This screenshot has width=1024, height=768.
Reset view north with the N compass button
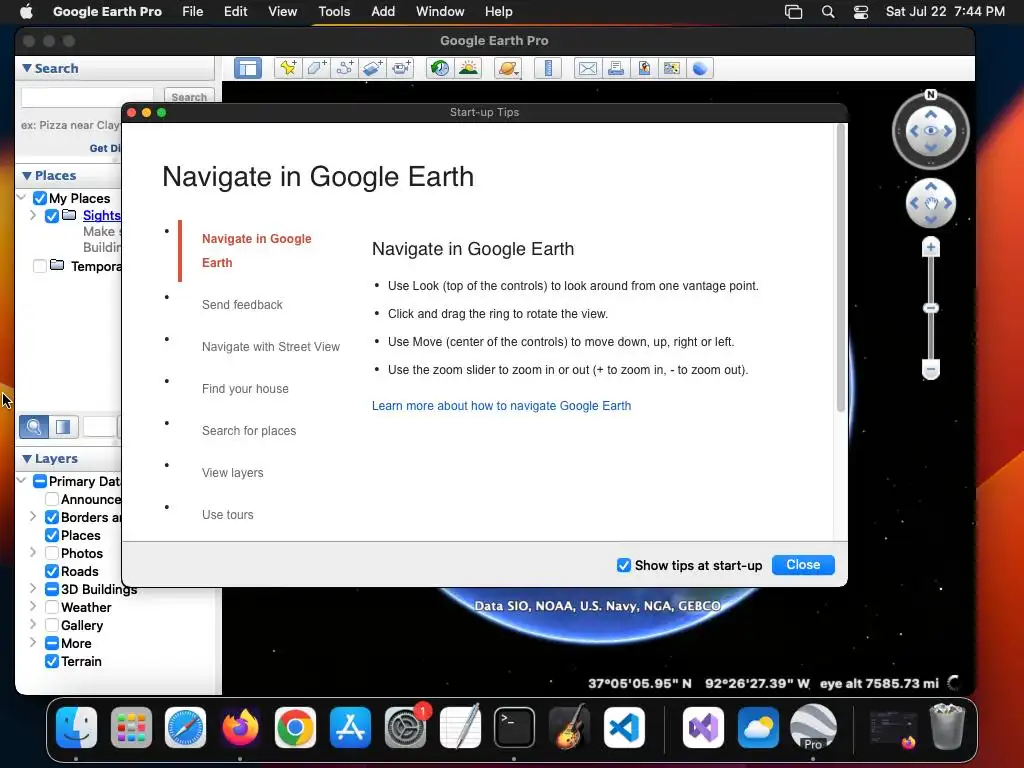point(931,95)
